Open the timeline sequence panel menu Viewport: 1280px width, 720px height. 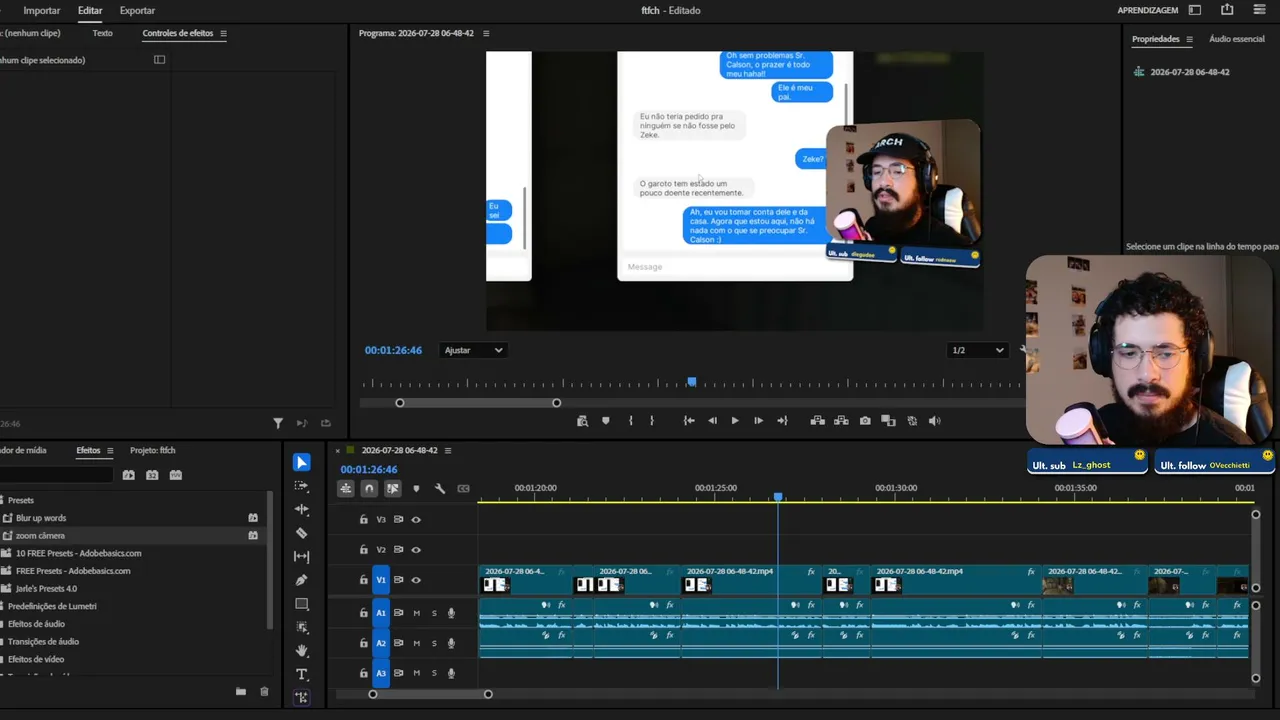pyautogui.click(x=448, y=451)
